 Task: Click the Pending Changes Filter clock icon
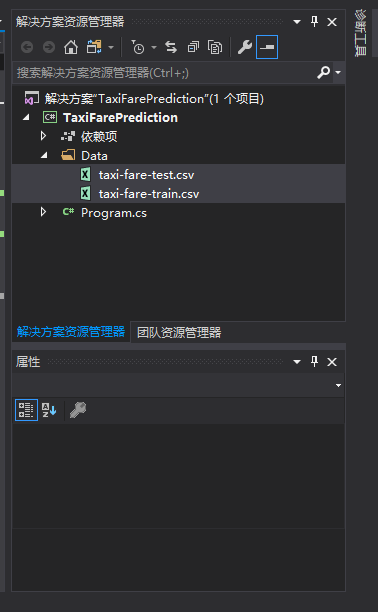(137, 47)
